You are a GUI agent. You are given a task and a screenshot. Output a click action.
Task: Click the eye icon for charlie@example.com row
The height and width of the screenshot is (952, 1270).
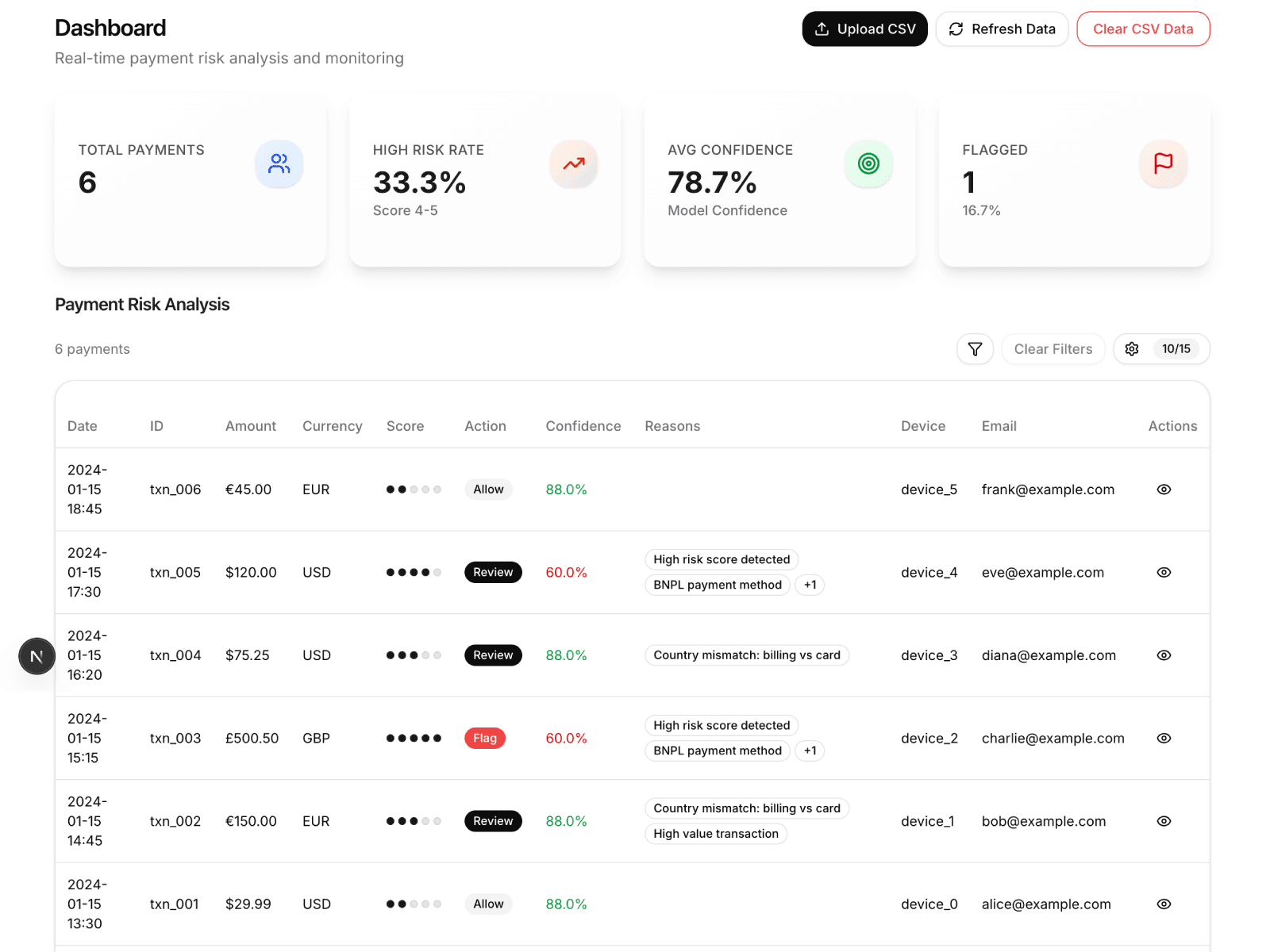[1164, 738]
